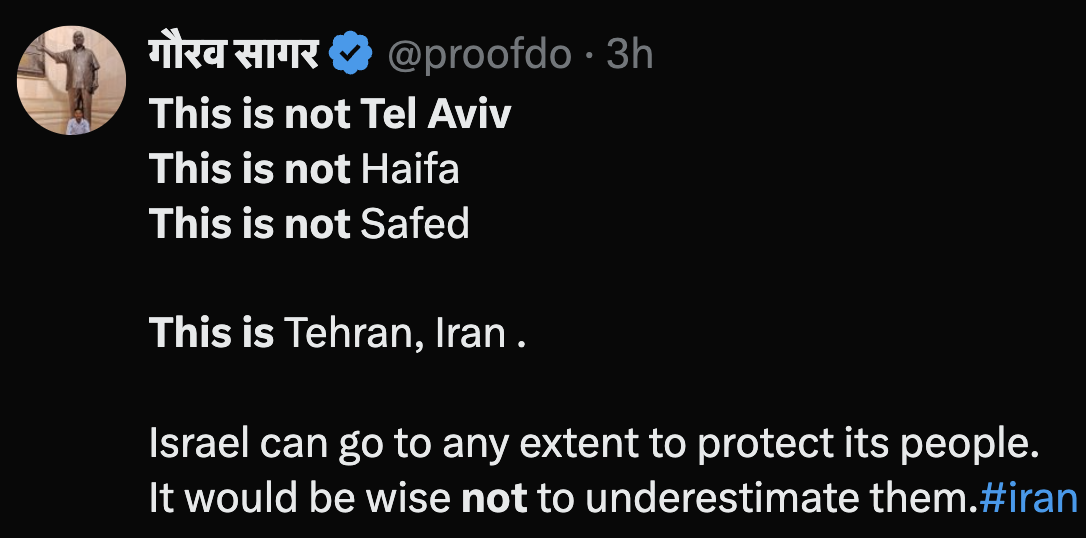
Task: Click the display name गौरव सागर
Action: point(233,54)
